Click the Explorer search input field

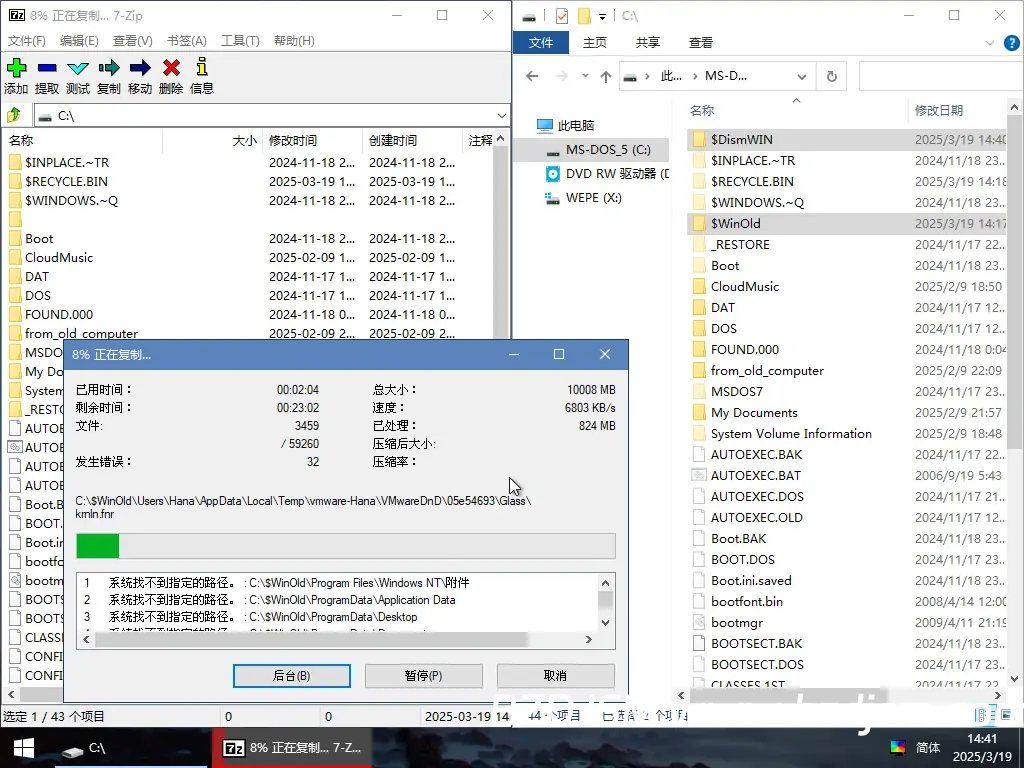pyautogui.click(x=940, y=76)
